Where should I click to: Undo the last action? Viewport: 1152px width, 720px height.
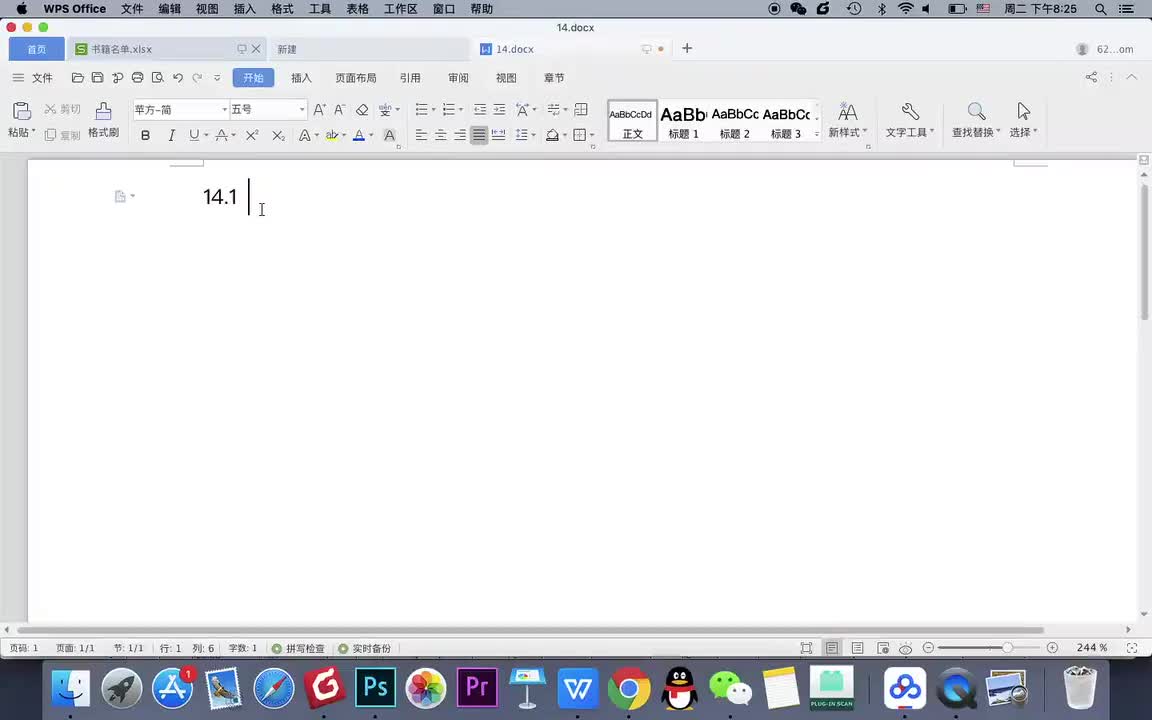[178, 77]
